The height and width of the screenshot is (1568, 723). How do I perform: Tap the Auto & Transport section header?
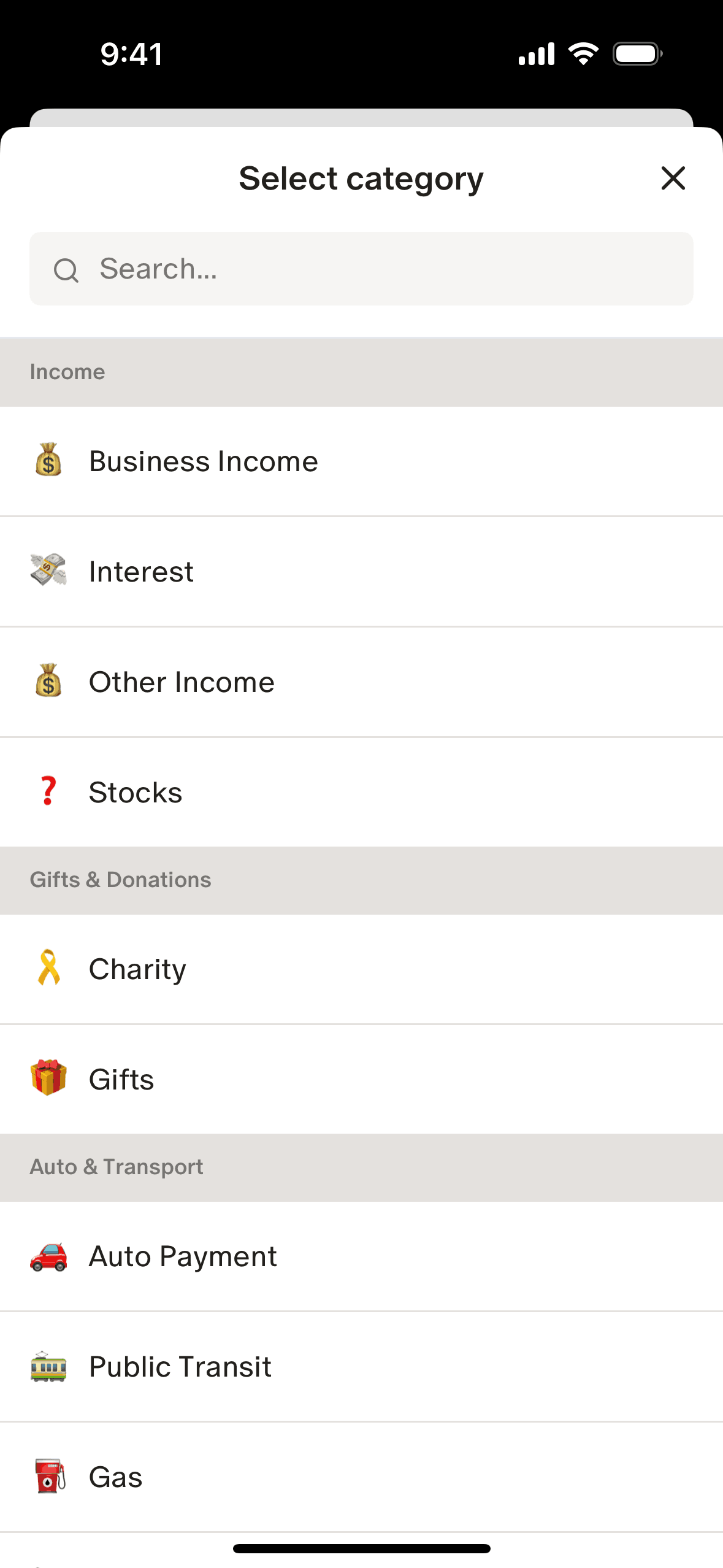(x=361, y=1167)
